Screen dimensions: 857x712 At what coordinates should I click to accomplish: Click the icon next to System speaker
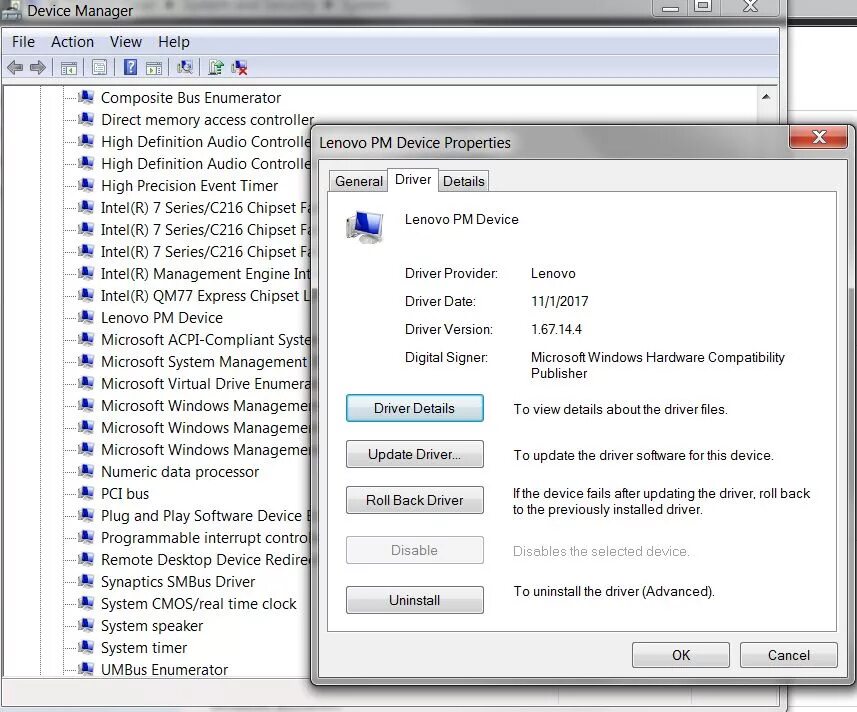[85, 625]
